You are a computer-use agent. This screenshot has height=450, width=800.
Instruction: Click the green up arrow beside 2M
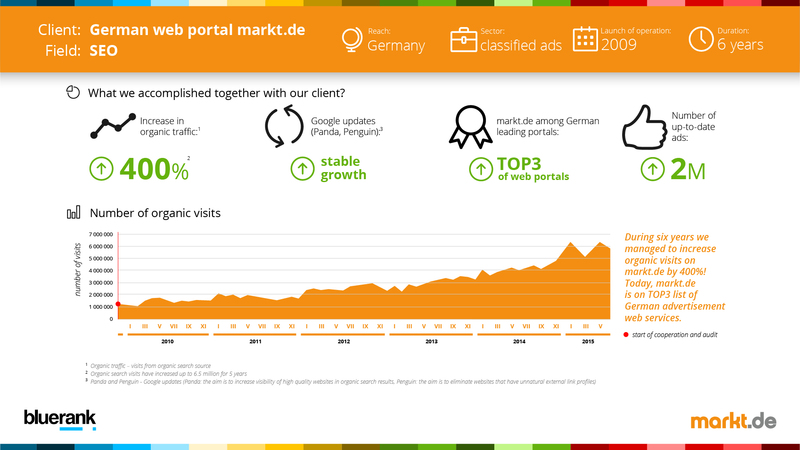653,169
